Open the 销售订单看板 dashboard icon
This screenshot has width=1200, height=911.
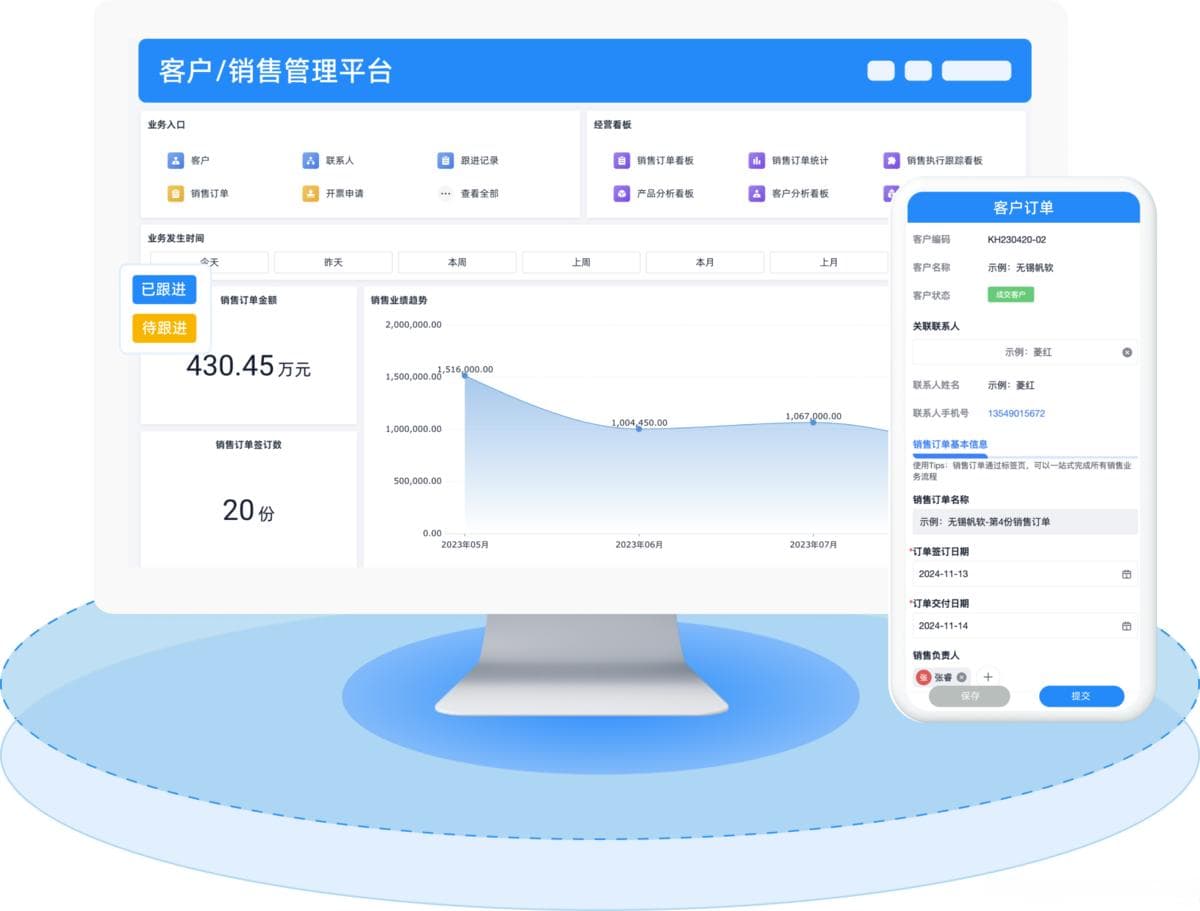point(622,160)
